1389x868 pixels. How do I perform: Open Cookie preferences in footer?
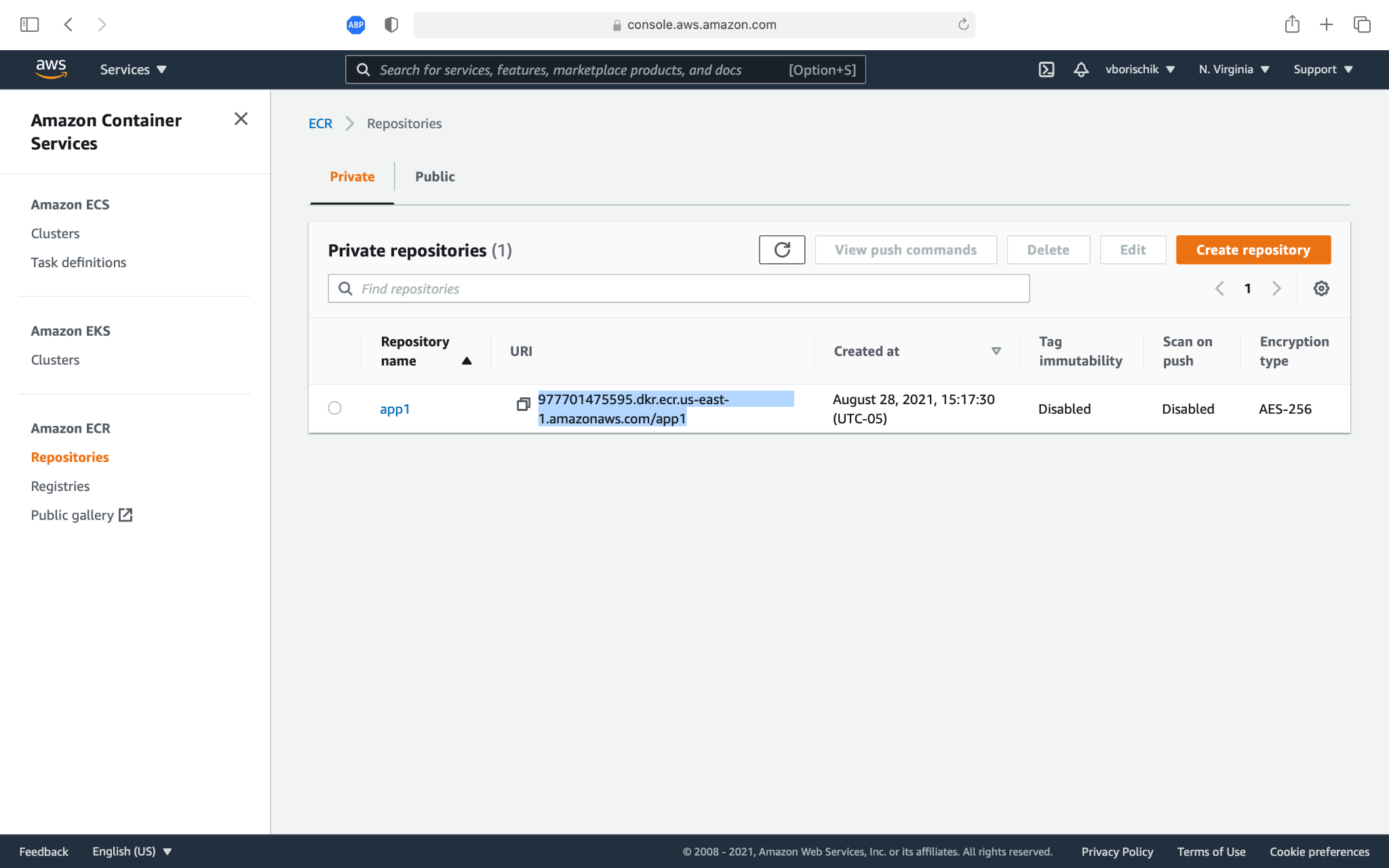(1319, 852)
